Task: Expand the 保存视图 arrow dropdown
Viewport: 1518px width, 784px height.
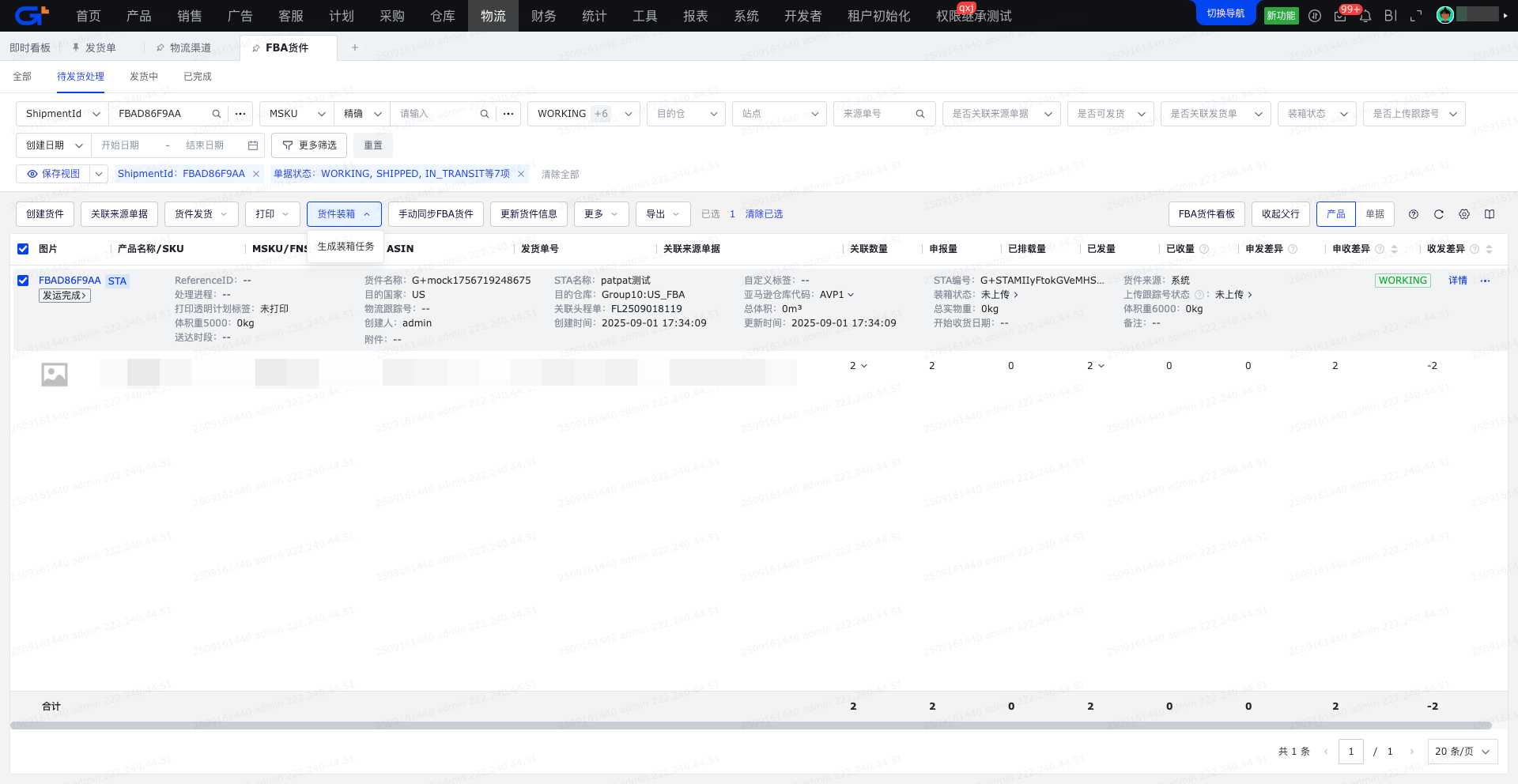Action: pos(99,174)
